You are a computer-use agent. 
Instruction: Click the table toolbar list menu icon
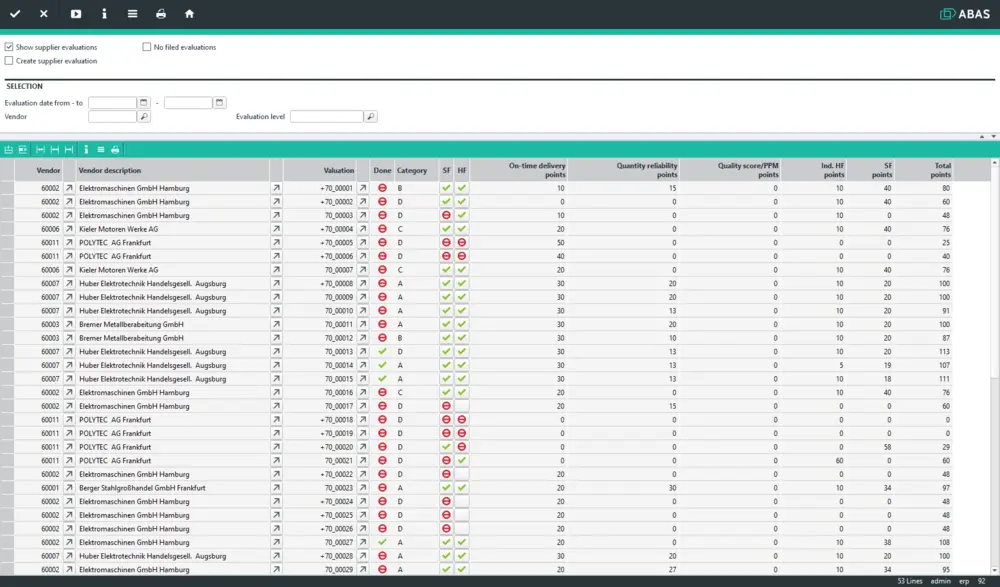click(101, 149)
